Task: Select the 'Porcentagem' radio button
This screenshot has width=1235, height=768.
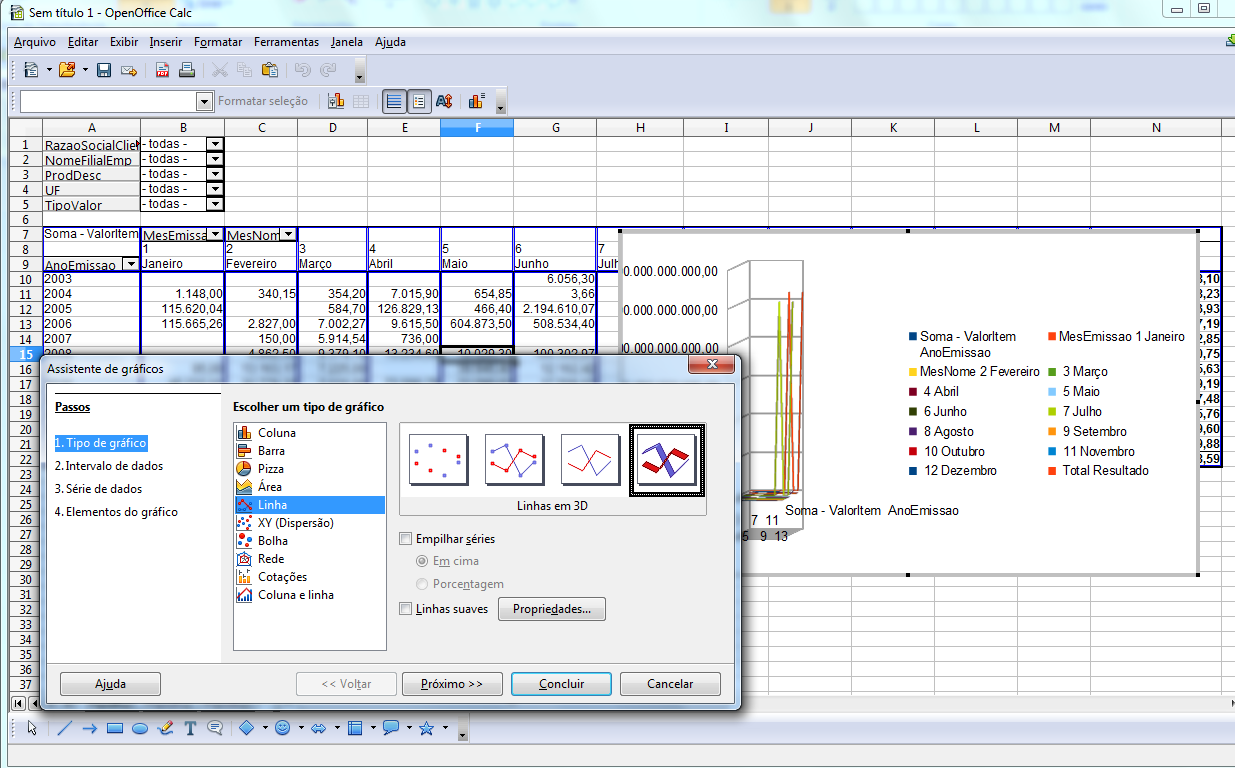Action: pos(424,585)
